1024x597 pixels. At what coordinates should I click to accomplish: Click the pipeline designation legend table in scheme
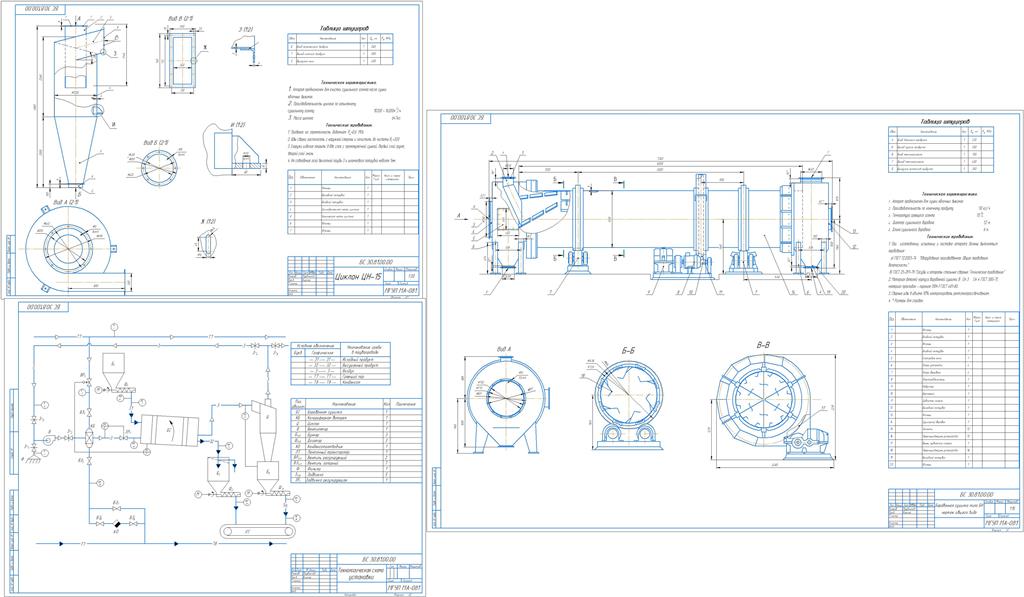[340, 363]
